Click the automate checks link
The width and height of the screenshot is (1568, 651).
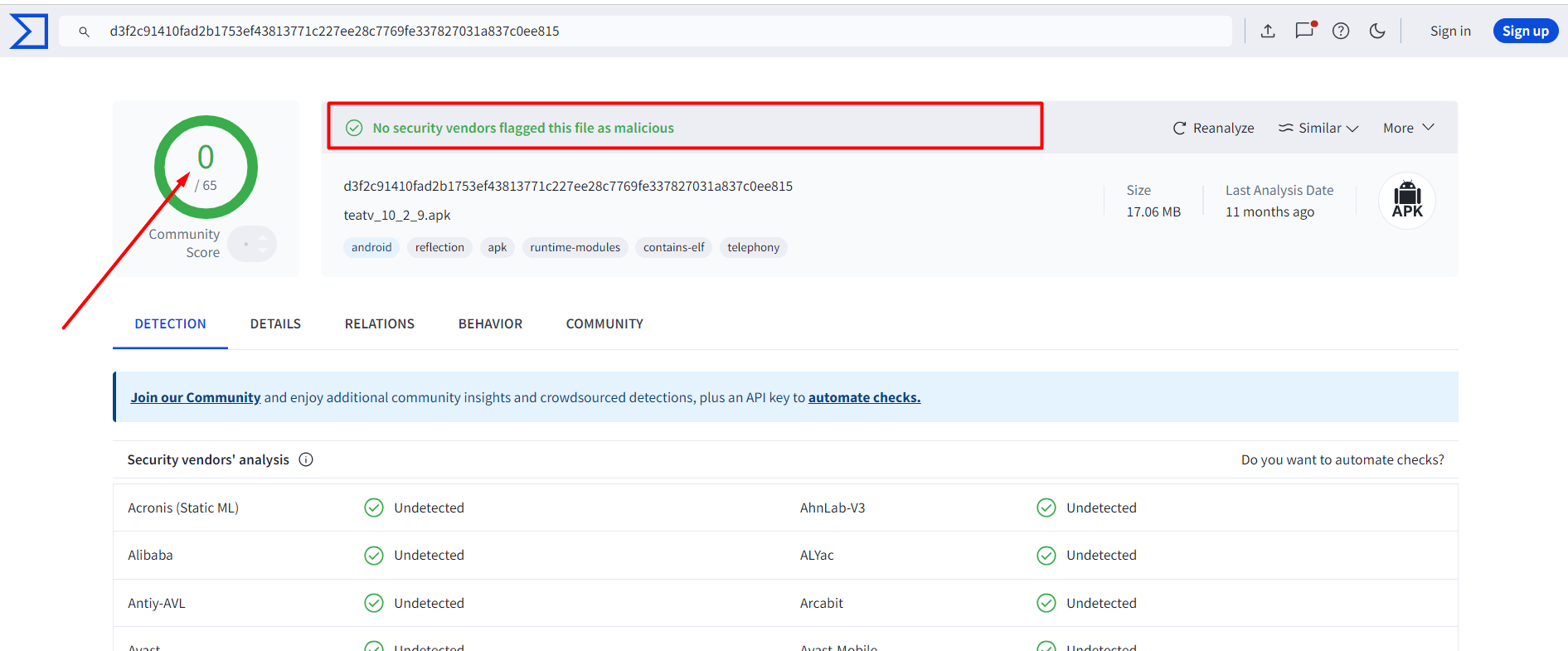click(x=864, y=397)
